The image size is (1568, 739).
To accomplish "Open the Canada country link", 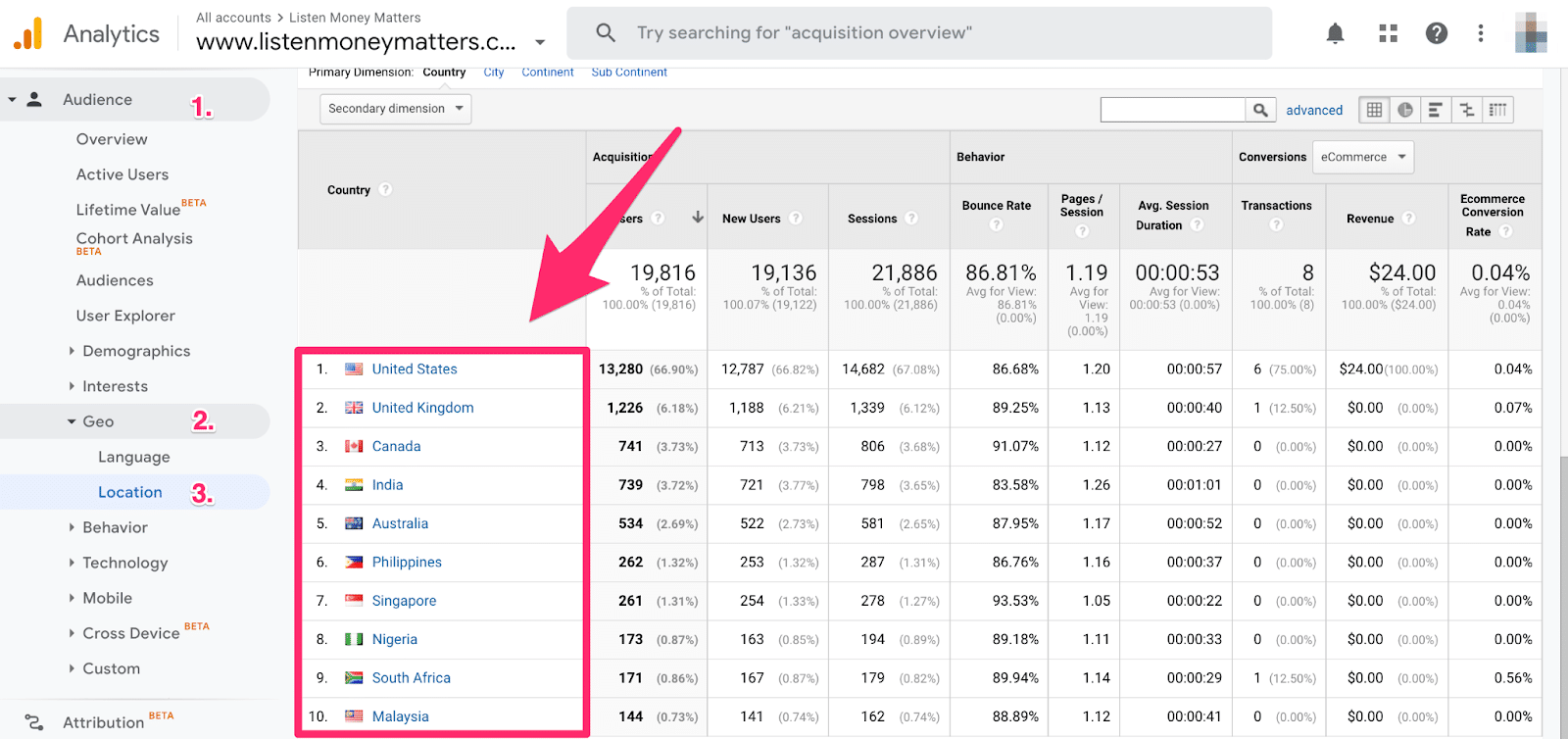I will (396, 446).
